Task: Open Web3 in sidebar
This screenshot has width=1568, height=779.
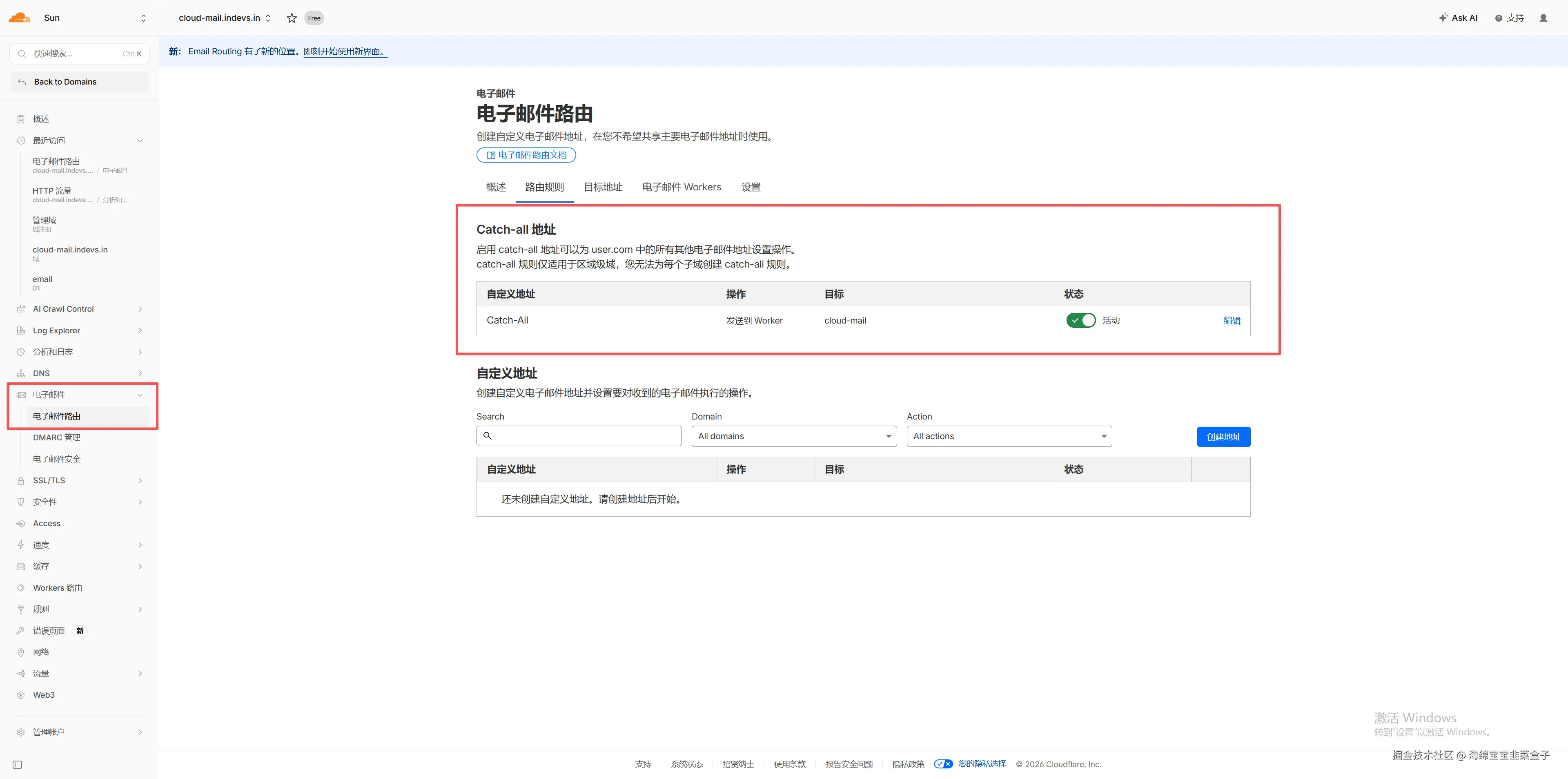Action: coord(44,695)
